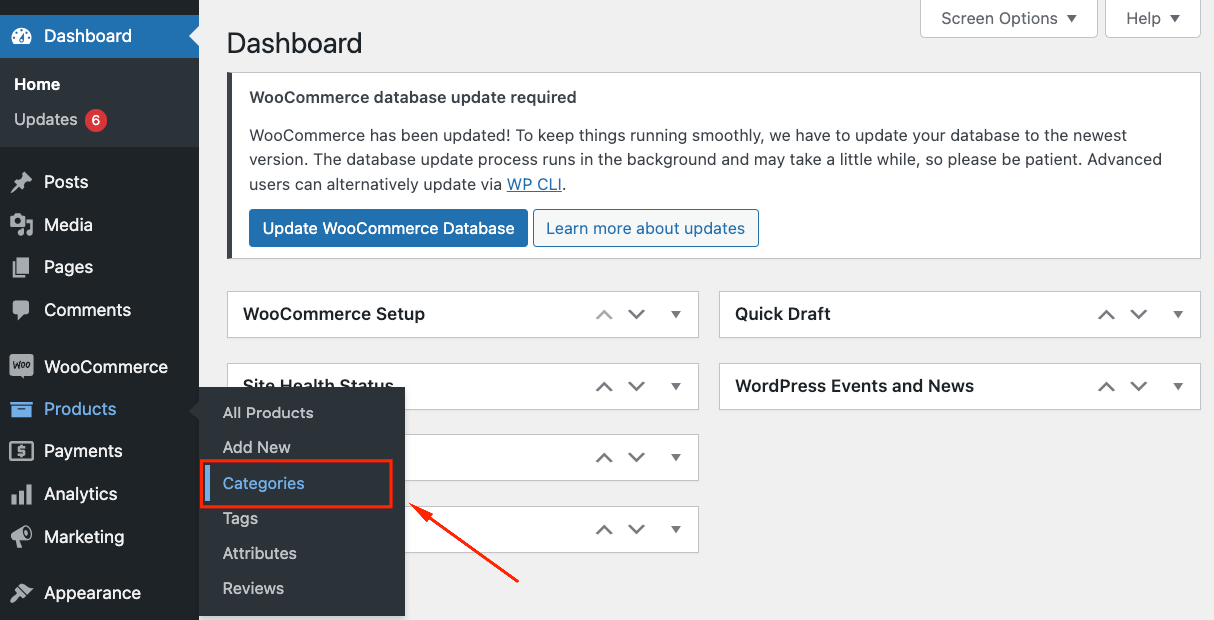The image size is (1214, 620).
Task: Click the red Updates count badge
Action: 96,120
